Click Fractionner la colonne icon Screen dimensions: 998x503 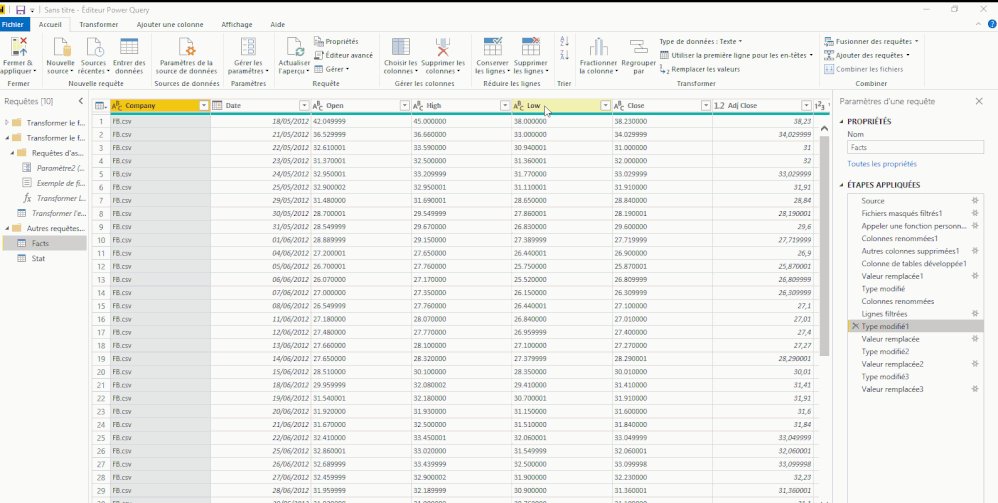pos(598,47)
